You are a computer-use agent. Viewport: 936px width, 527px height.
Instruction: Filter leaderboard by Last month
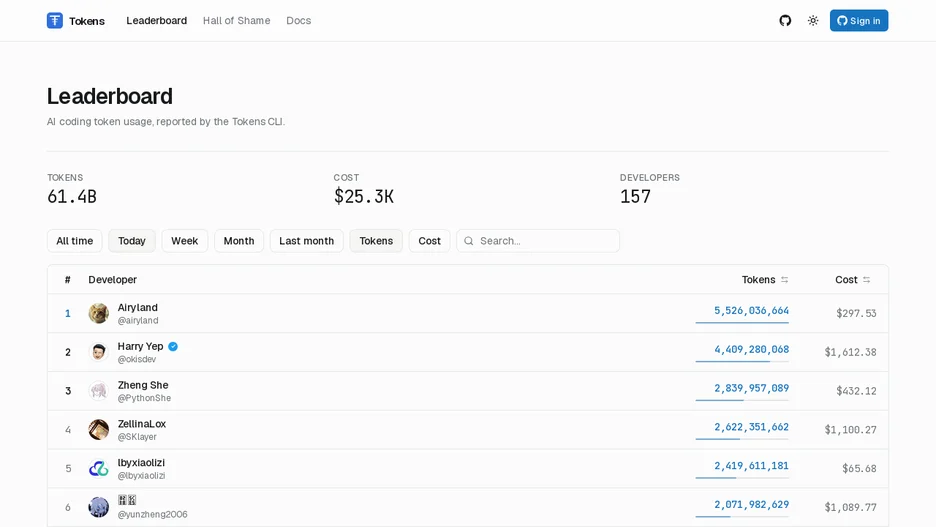click(306, 241)
